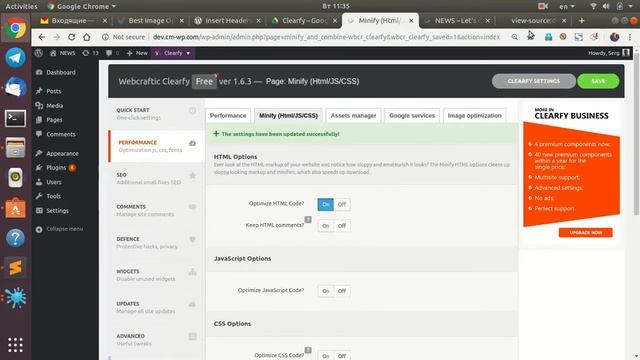Open the Assets manager tab
Image resolution: width=640 pixels, height=360 pixels.
click(x=353, y=116)
